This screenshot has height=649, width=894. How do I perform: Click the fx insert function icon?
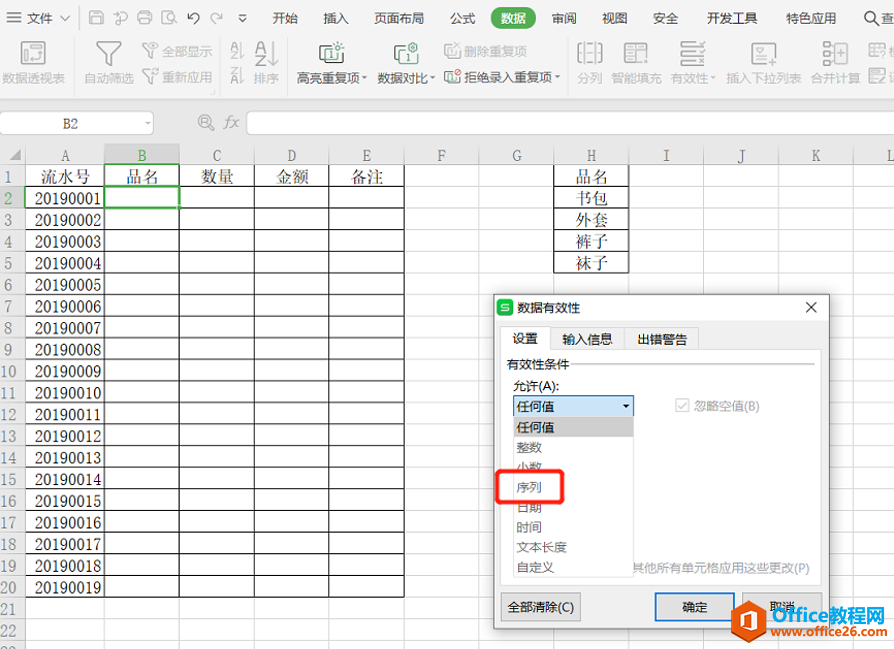[231, 122]
